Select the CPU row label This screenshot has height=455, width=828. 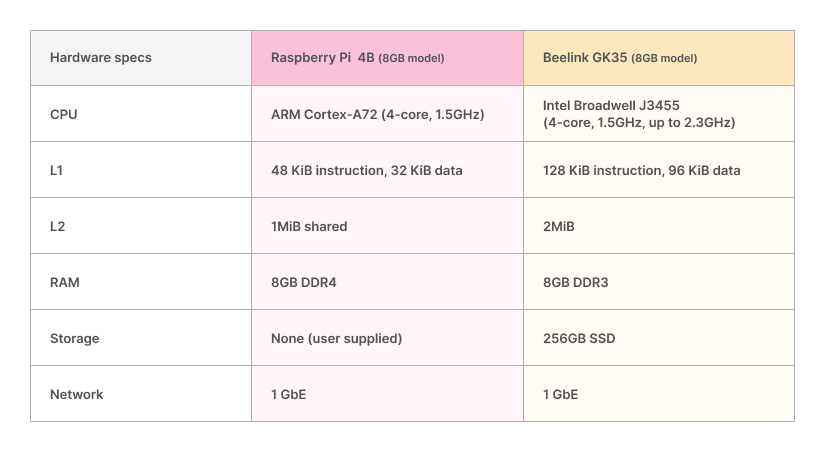(64, 114)
